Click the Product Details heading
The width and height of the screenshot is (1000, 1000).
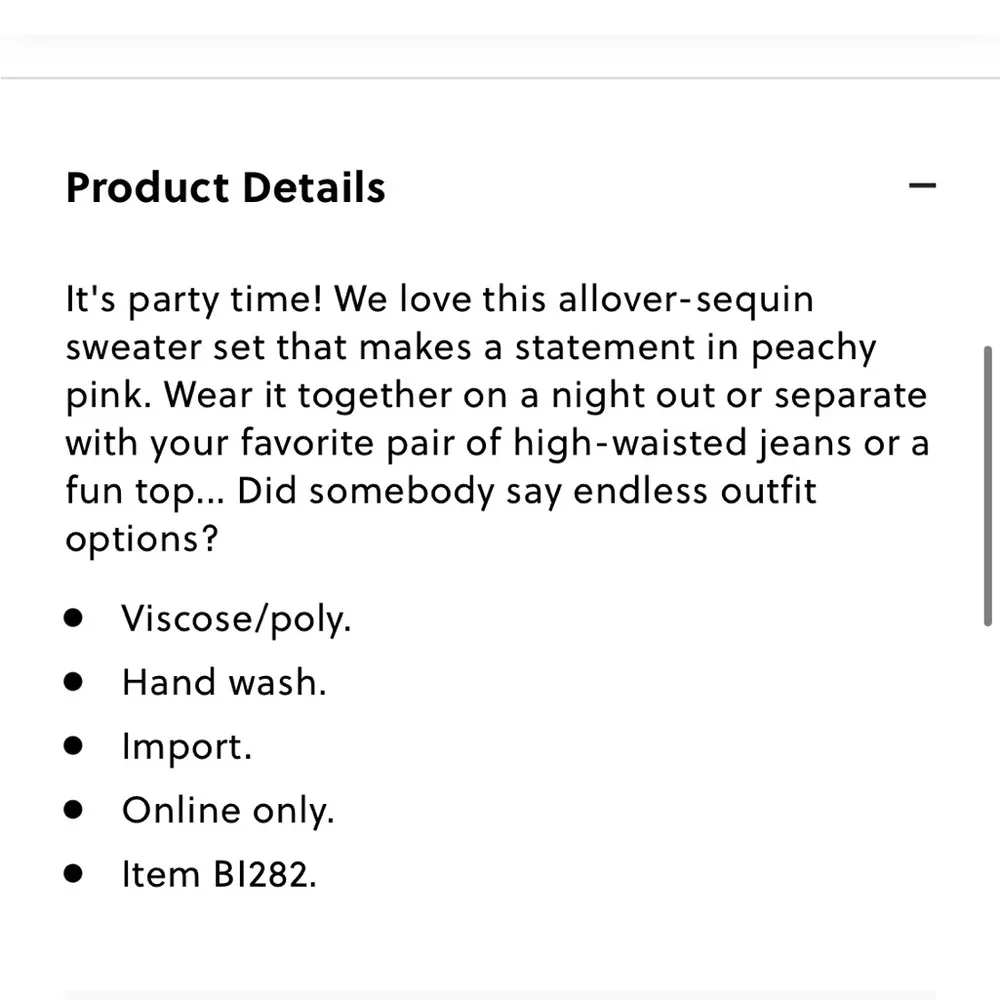(x=225, y=188)
